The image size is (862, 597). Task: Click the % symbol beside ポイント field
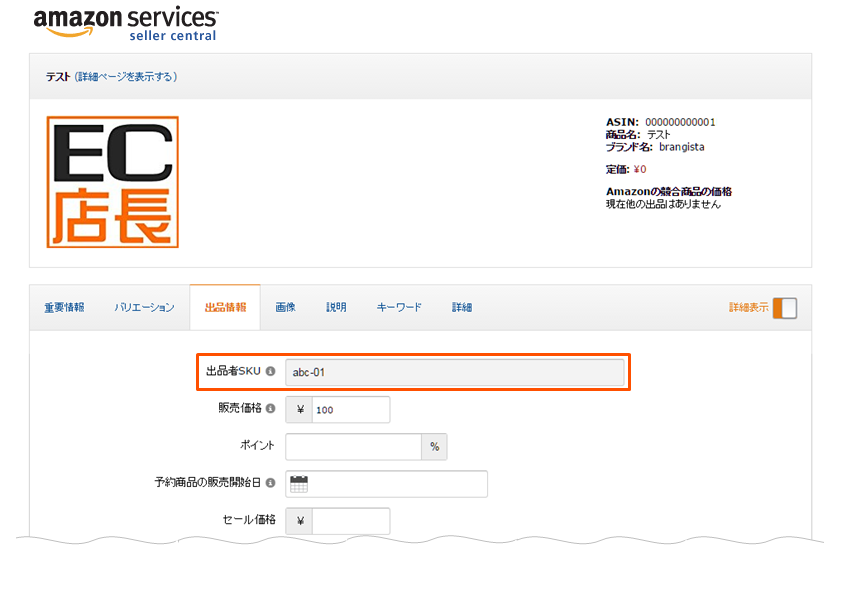click(434, 447)
